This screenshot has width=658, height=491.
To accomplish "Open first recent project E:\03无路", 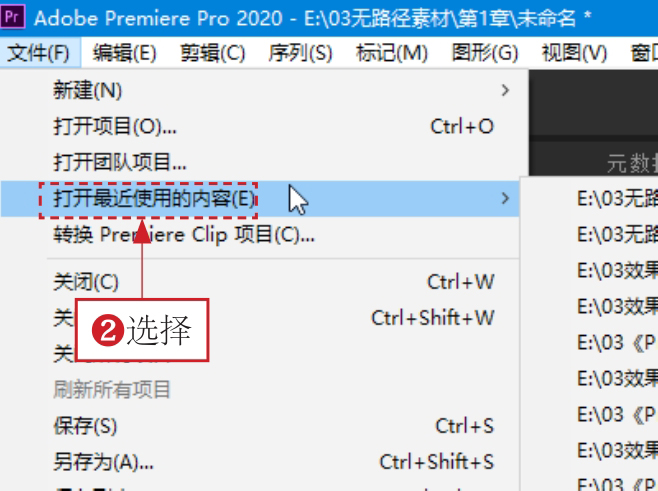I will (x=617, y=198).
